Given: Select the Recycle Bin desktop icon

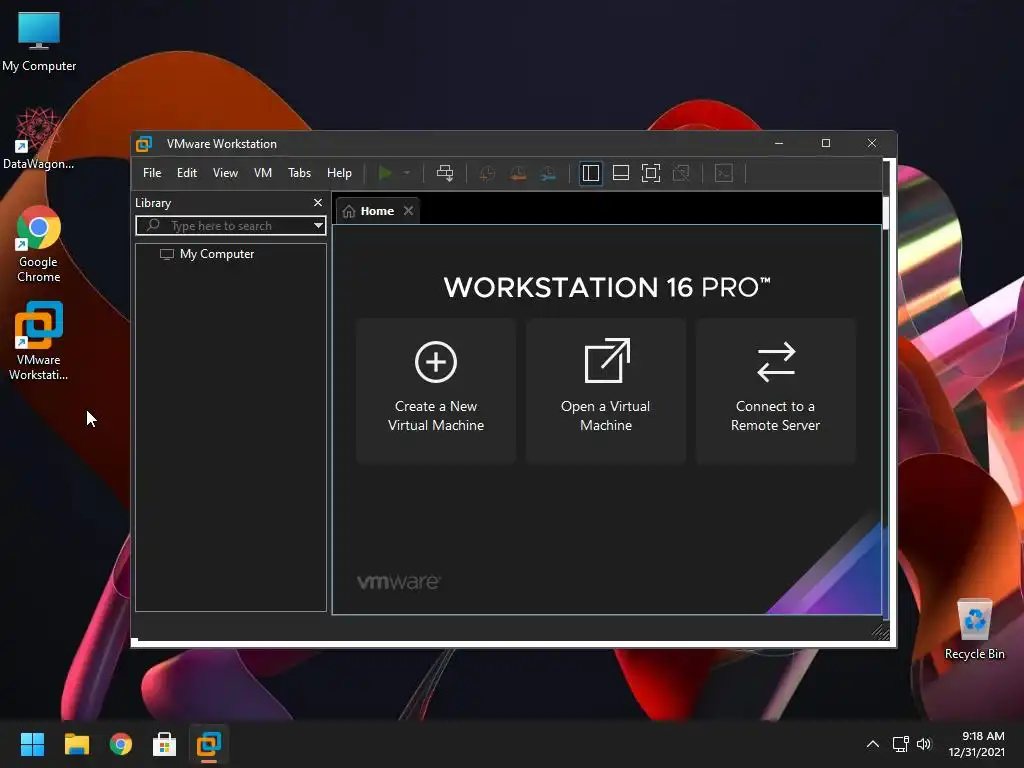Looking at the screenshot, I should click(x=974, y=630).
